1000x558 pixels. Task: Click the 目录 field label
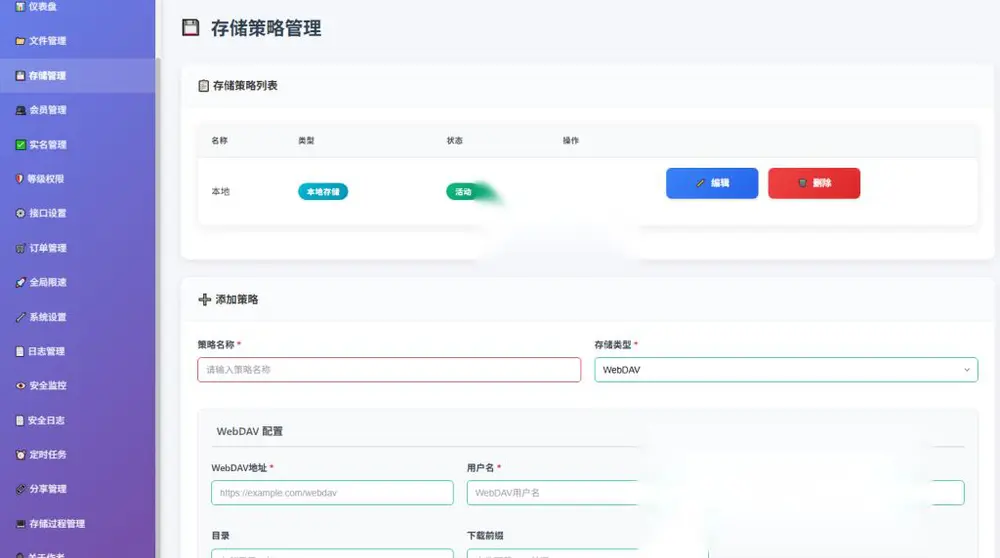coord(221,536)
